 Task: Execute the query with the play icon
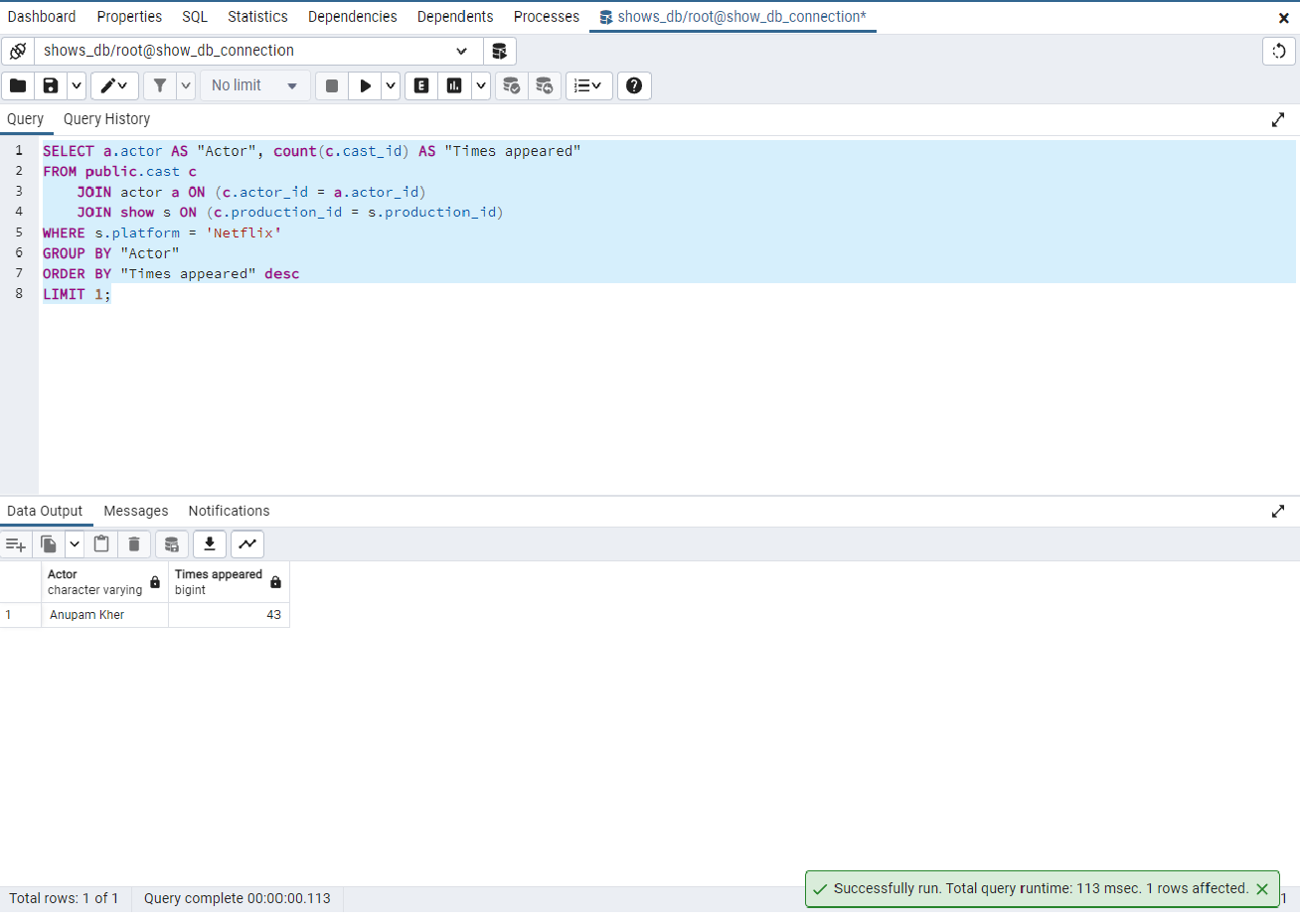click(367, 85)
